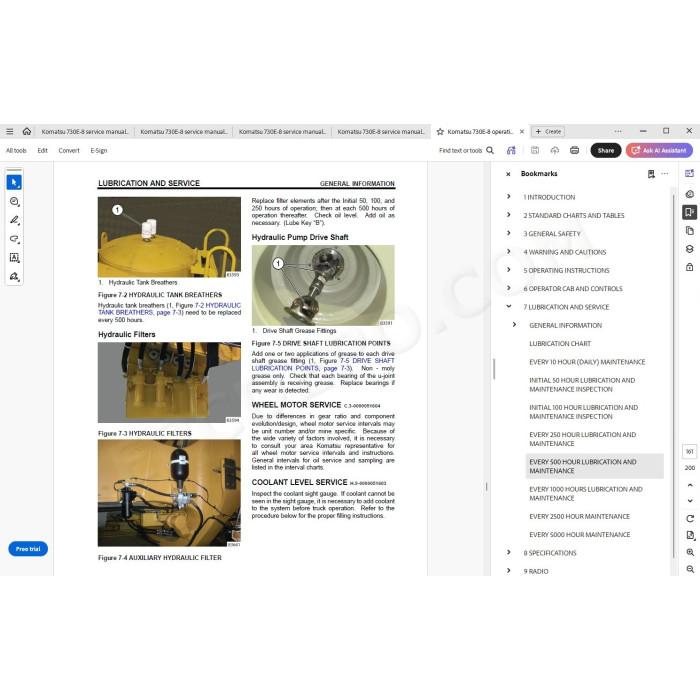700x700 pixels.
Task: Show page thumbnails panel
Action: click(690, 230)
